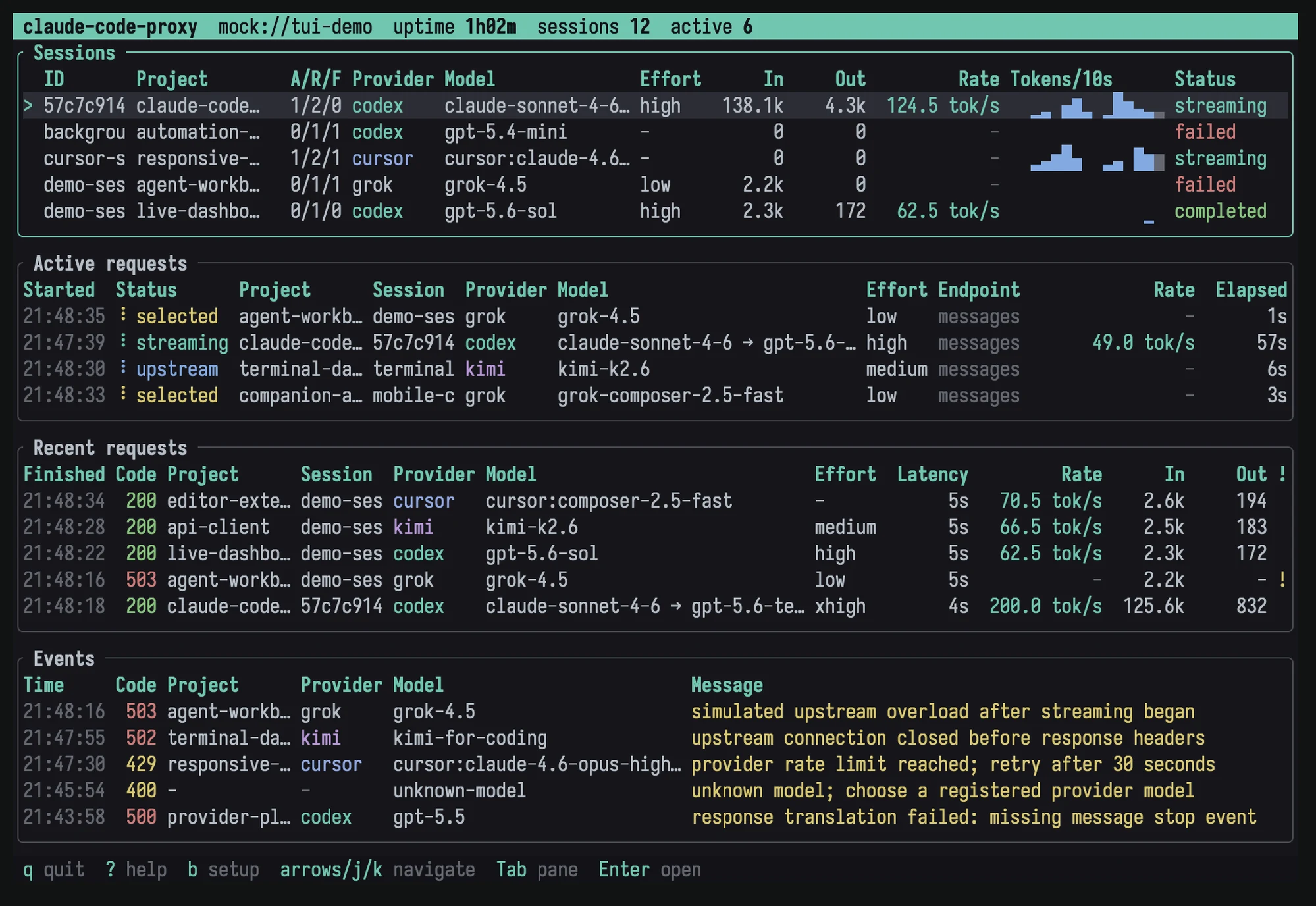Click the '125.6k' input value
The image size is (1316, 906).
(1153, 606)
